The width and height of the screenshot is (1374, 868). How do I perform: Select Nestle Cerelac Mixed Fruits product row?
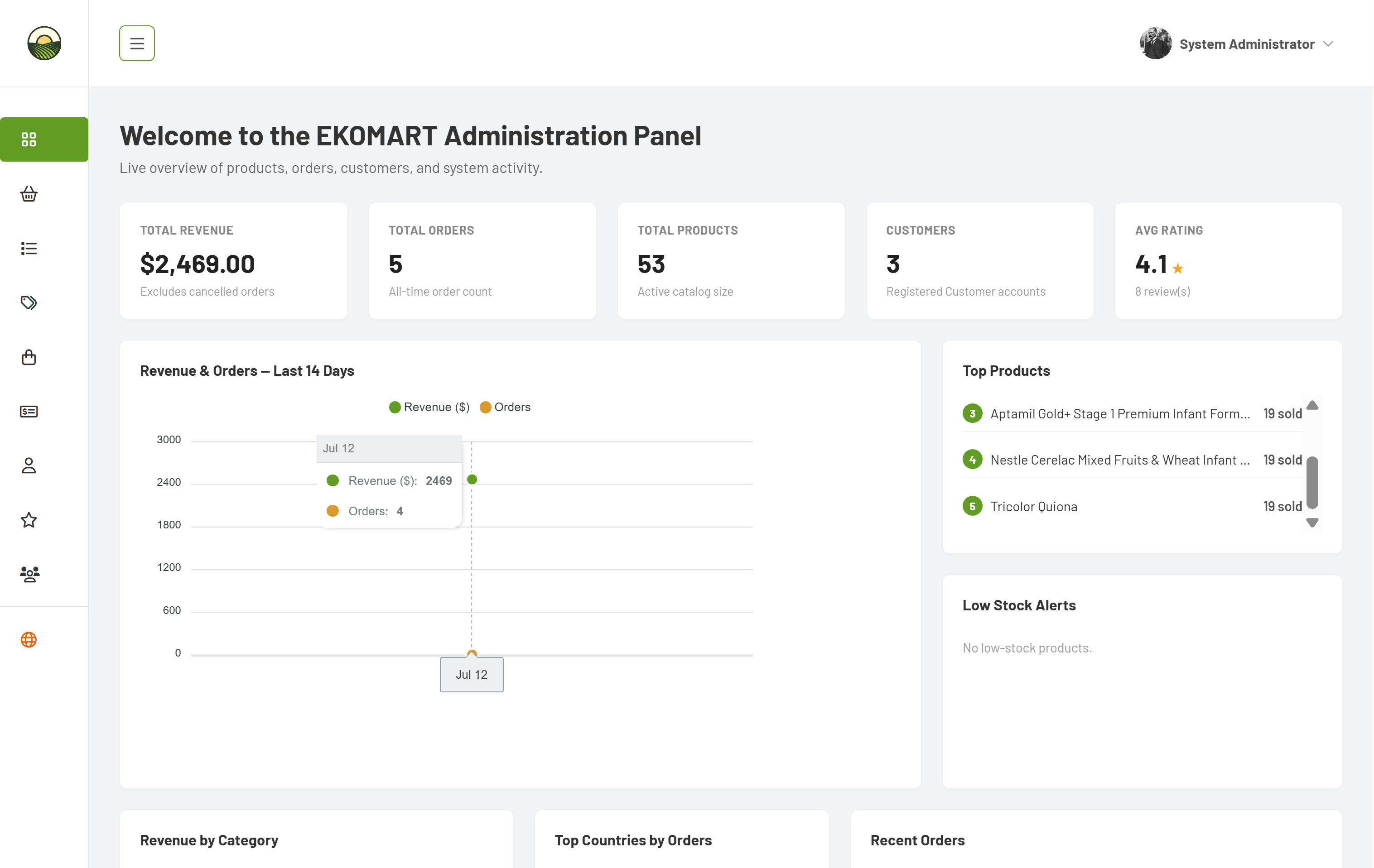pyautogui.click(x=1132, y=460)
